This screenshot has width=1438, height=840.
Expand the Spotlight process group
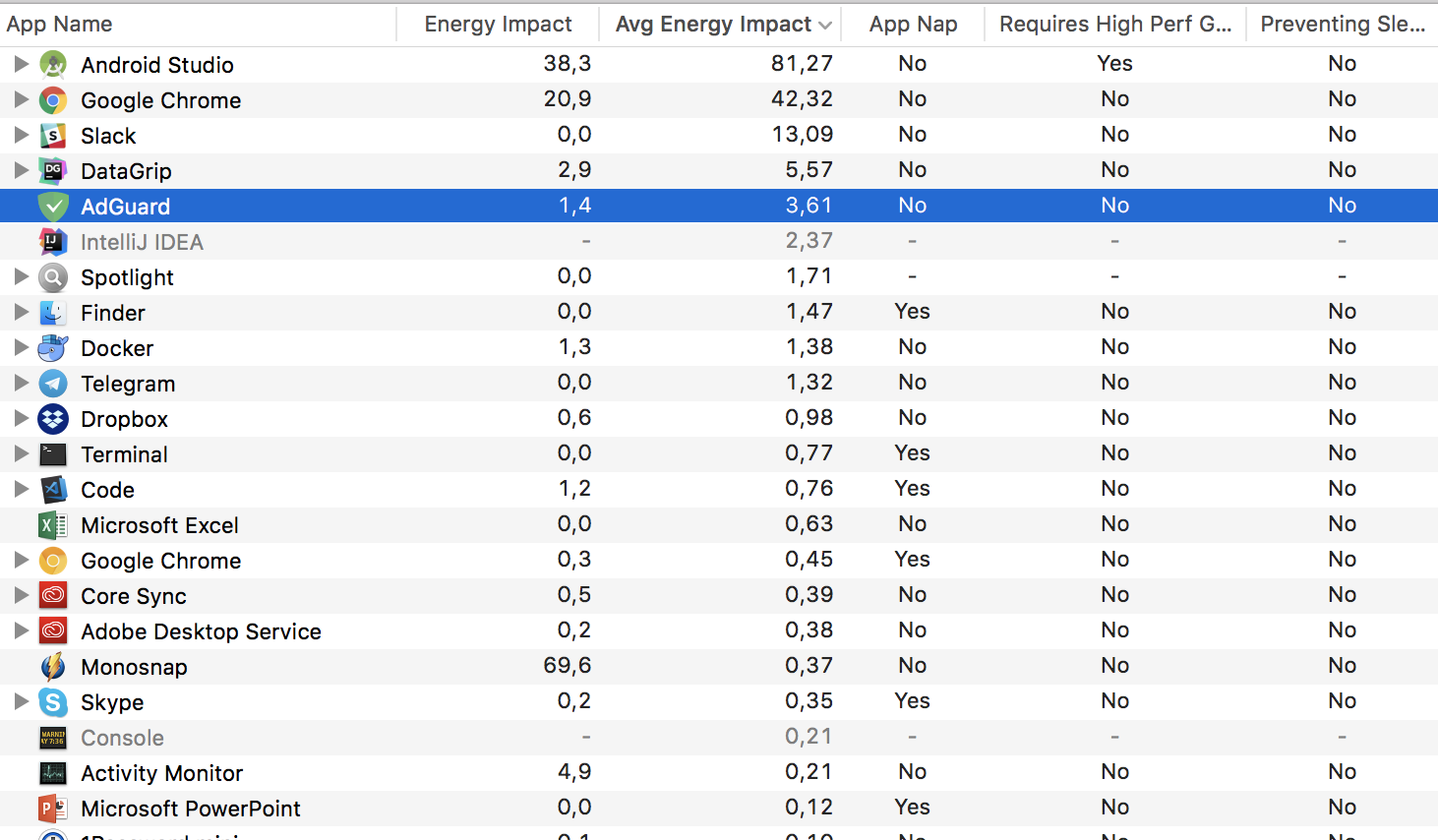coord(21,276)
